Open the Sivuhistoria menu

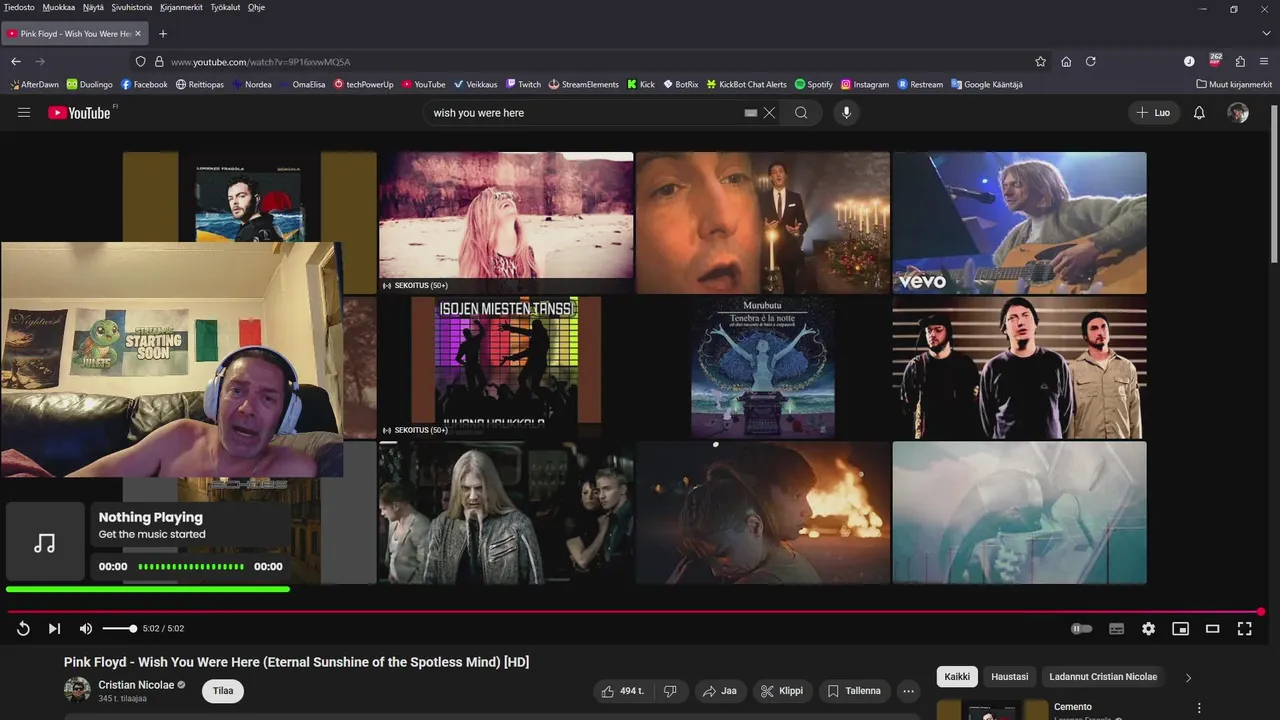tap(132, 7)
